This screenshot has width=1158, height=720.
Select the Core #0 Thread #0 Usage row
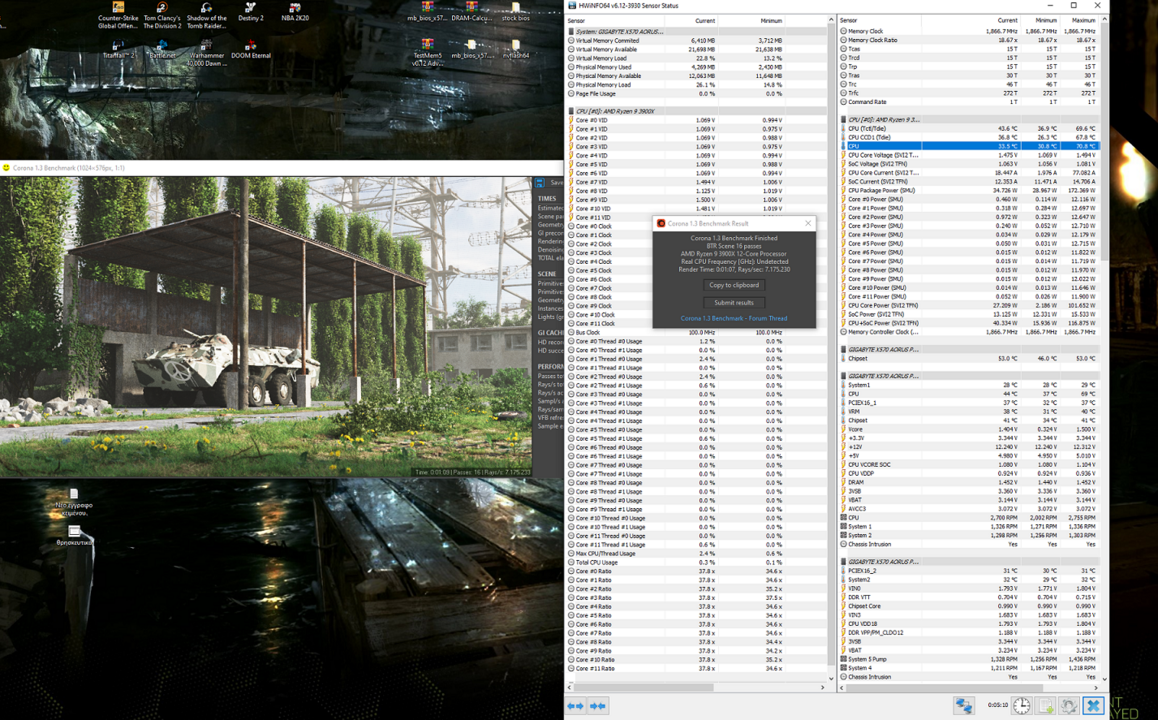696,341
